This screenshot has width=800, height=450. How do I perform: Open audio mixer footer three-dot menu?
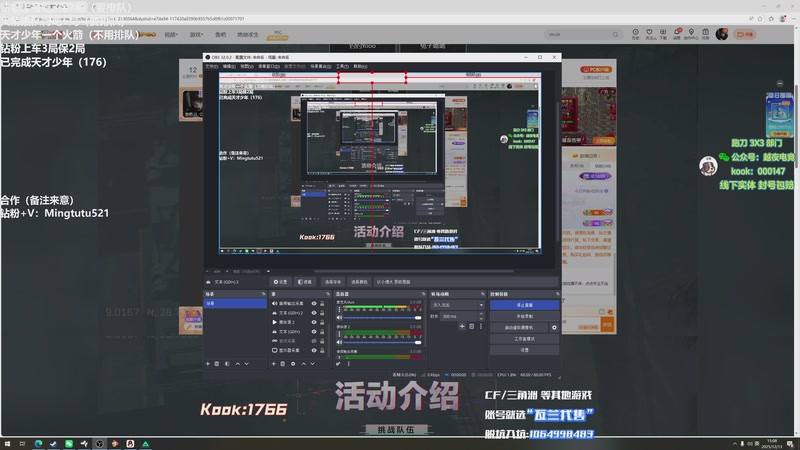pyautogui.click(x=348, y=364)
